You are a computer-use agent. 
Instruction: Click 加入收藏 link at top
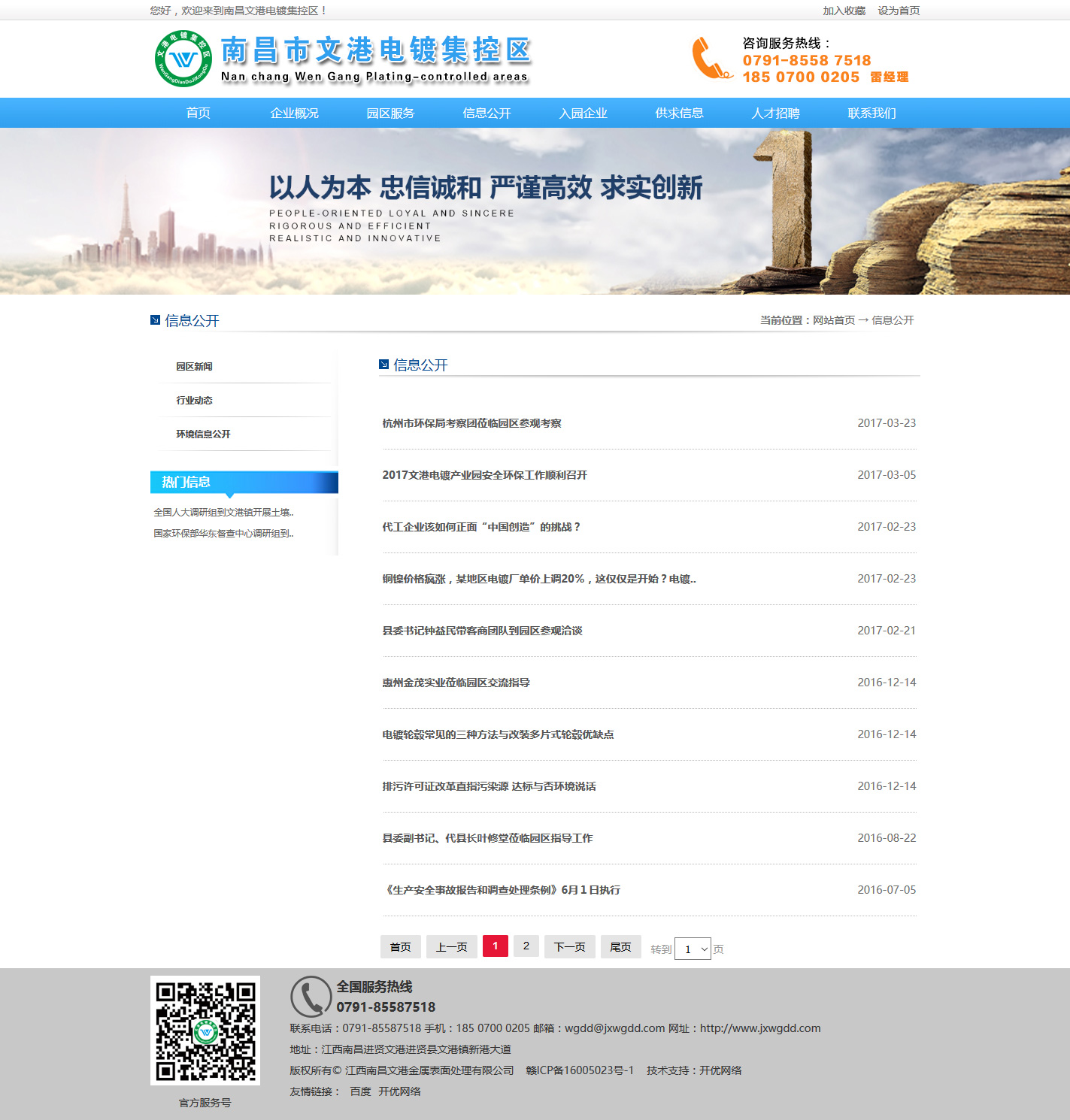(x=844, y=11)
